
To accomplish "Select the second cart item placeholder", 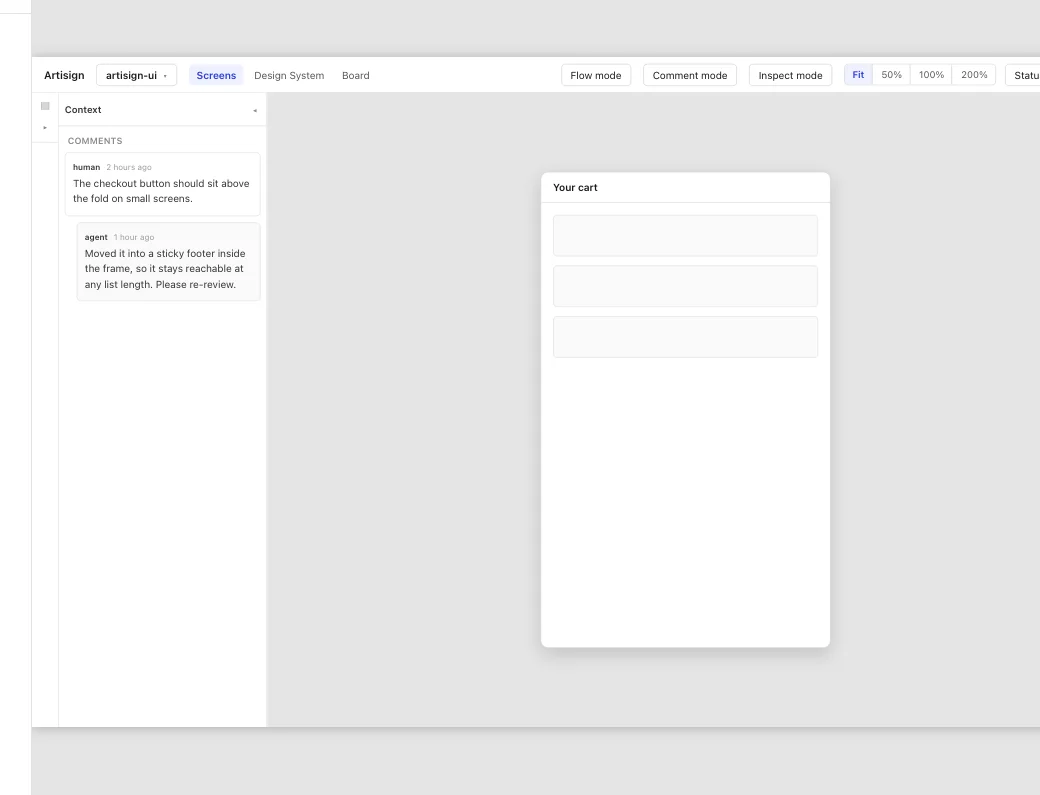I will click(x=685, y=286).
